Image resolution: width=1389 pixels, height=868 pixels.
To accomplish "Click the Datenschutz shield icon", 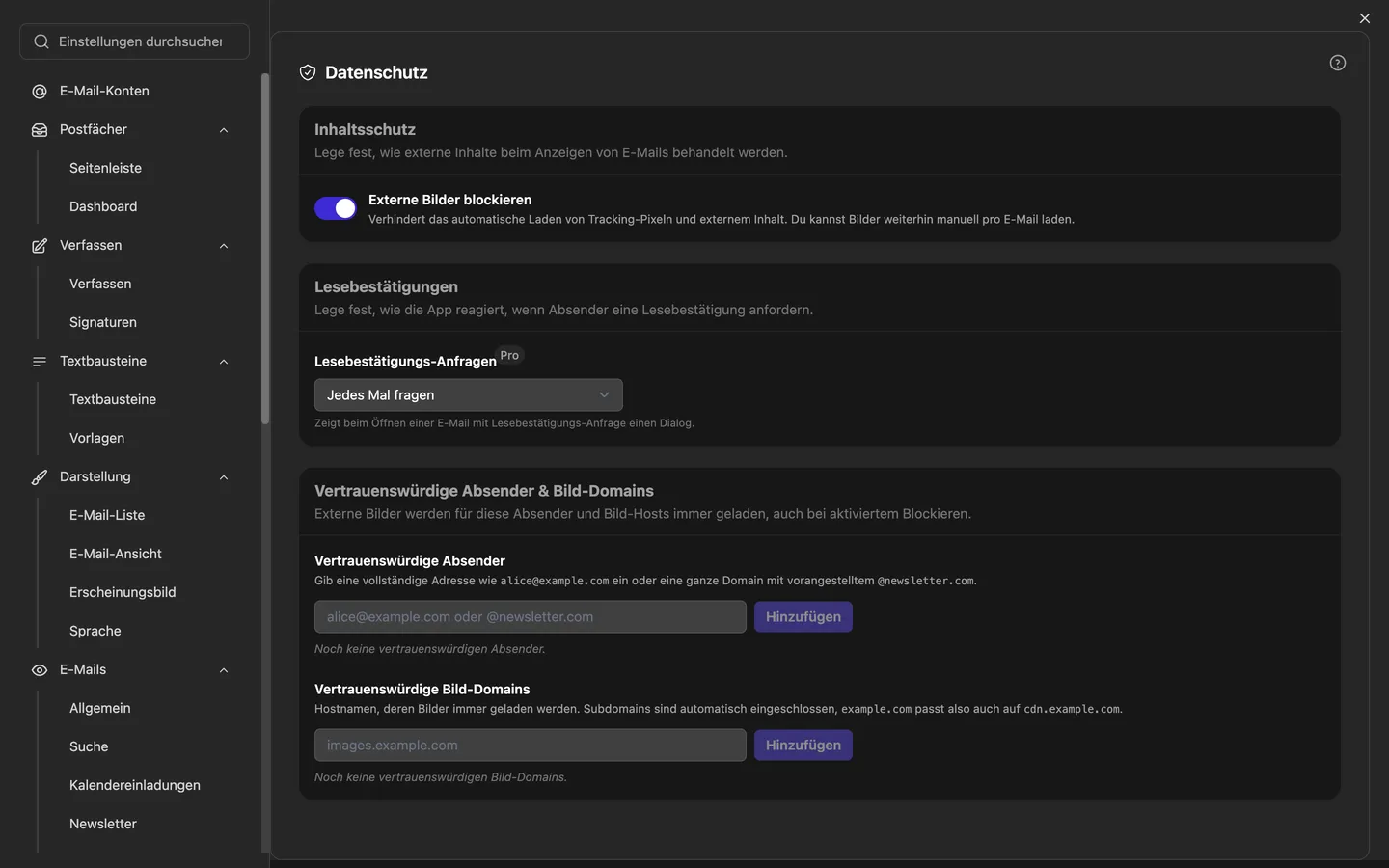I will (x=308, y=72).
